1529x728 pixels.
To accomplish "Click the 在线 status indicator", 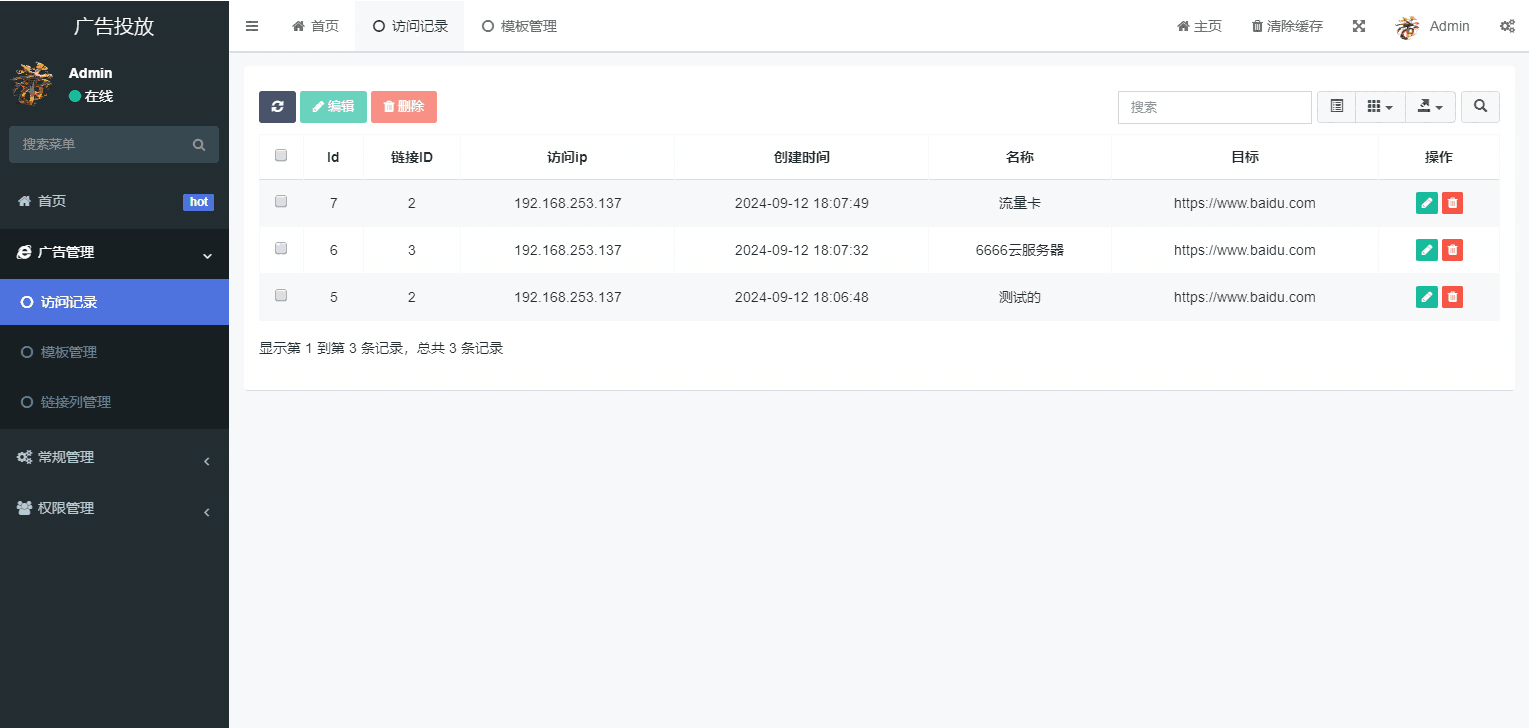I will click(91, 96).
